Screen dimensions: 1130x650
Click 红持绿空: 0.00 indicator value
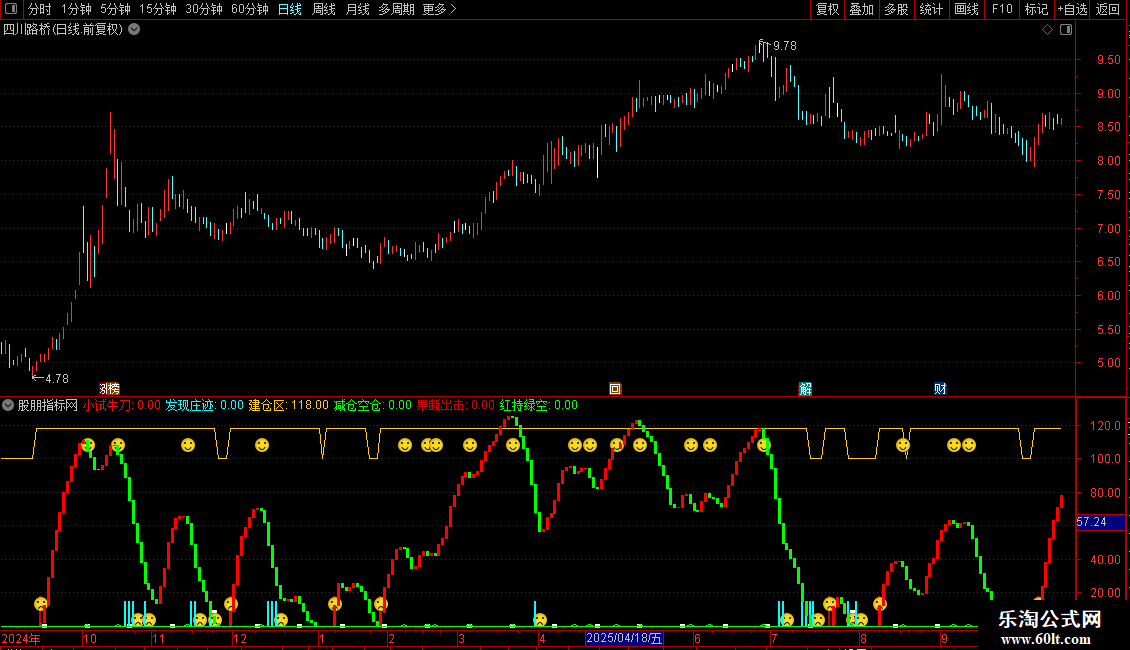[538, 405]
